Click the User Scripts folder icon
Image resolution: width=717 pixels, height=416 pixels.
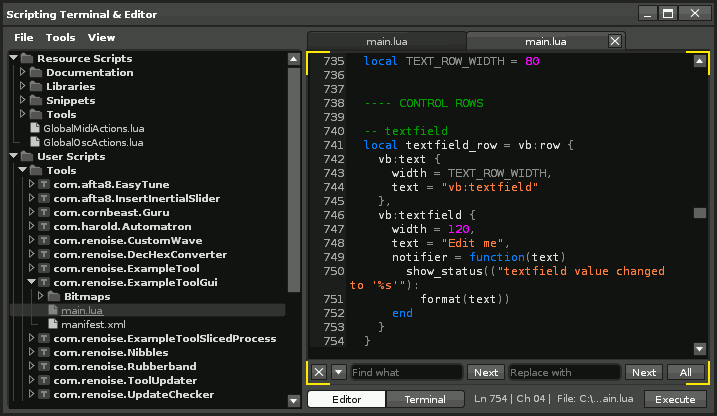click(x=27, y=156)
